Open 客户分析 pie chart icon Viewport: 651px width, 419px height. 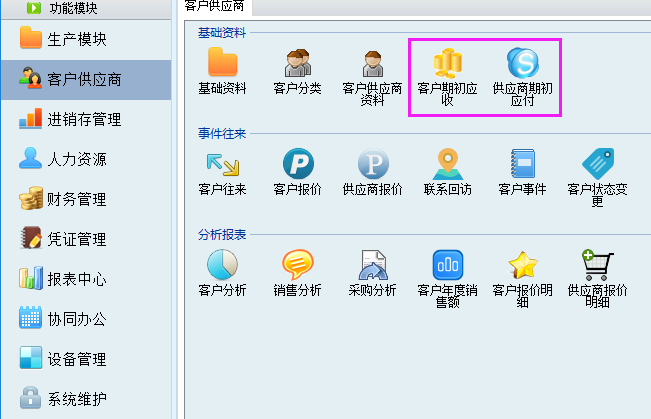[222, 265]
